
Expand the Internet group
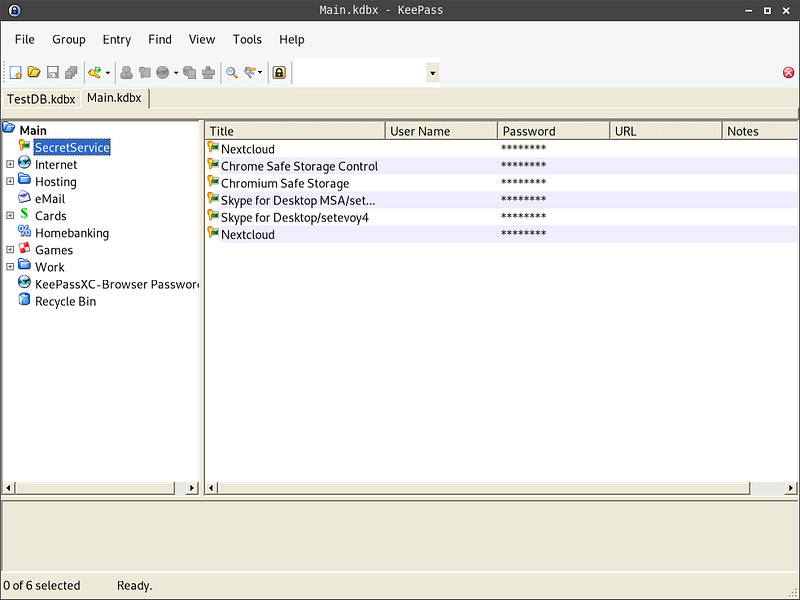click(x=10, y=164)
